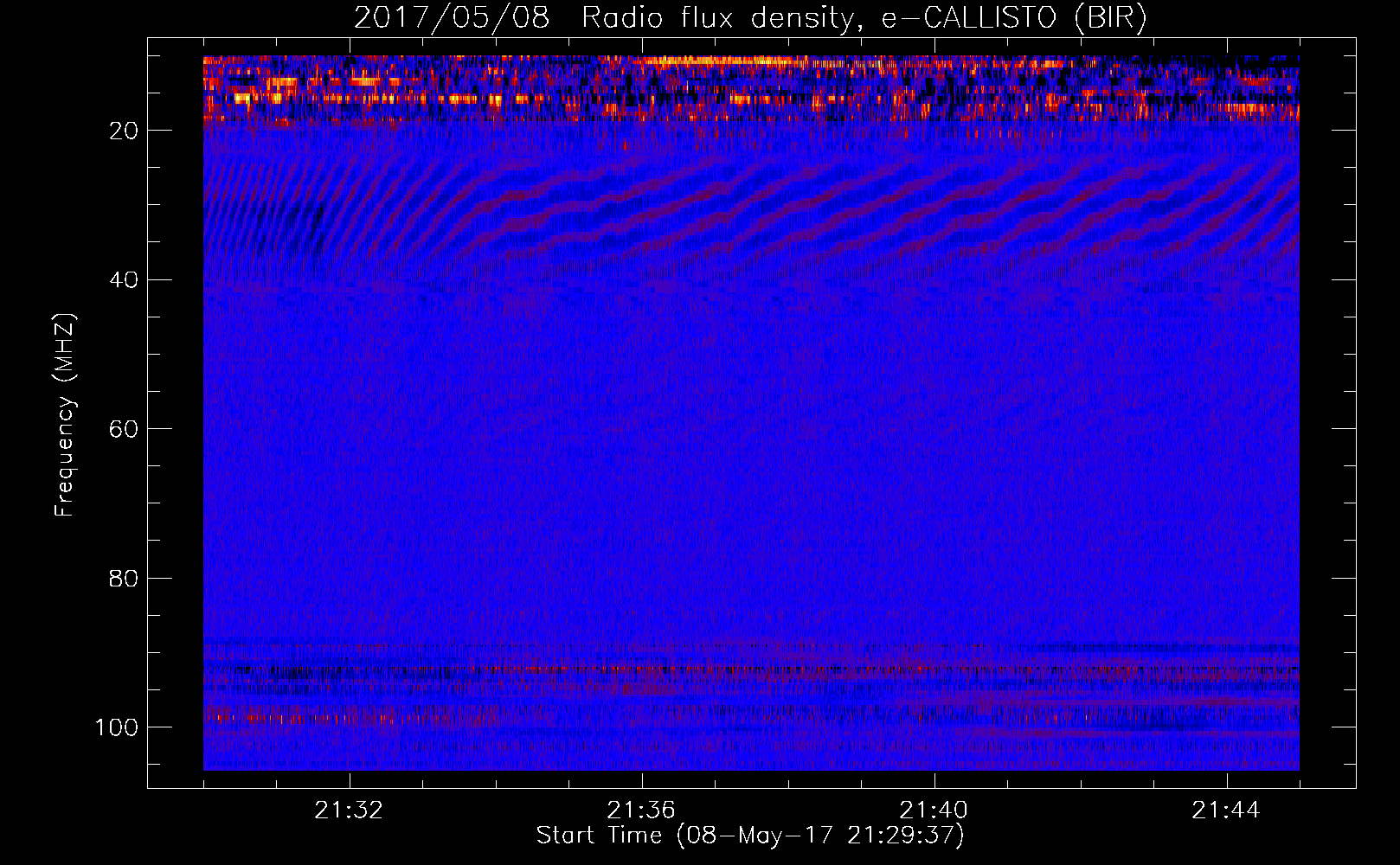Image resolution: width=1400 pixels, height=865 pixels.
Task: Click the 40 MHz frequency tick label
Action: click(x=124, y=280)
